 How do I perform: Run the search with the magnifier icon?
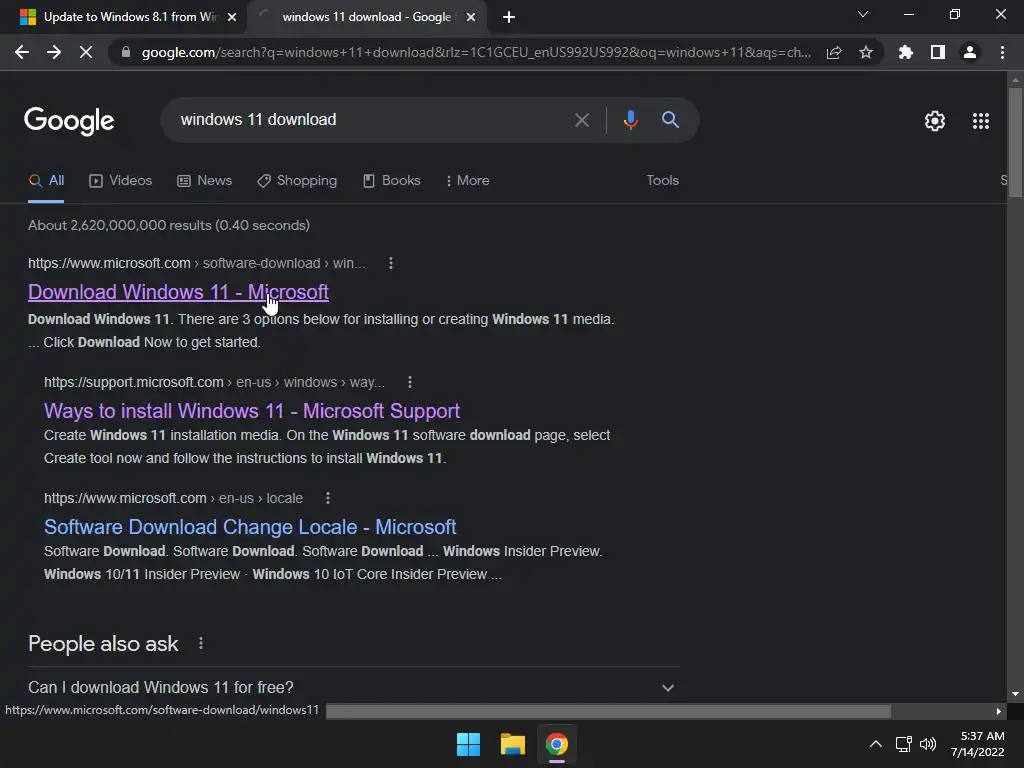670,120
